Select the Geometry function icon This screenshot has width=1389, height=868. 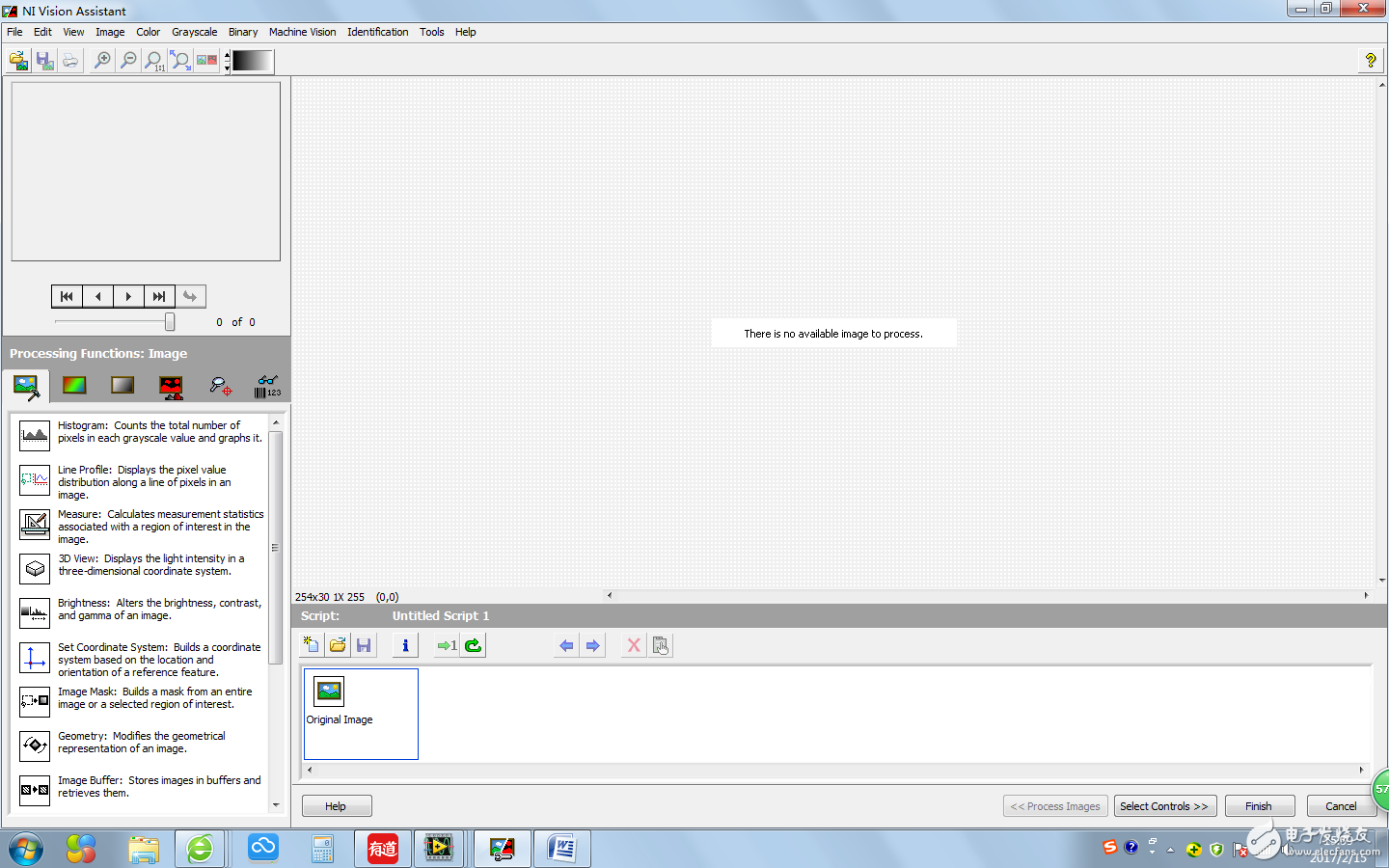(x=35, y=746)
